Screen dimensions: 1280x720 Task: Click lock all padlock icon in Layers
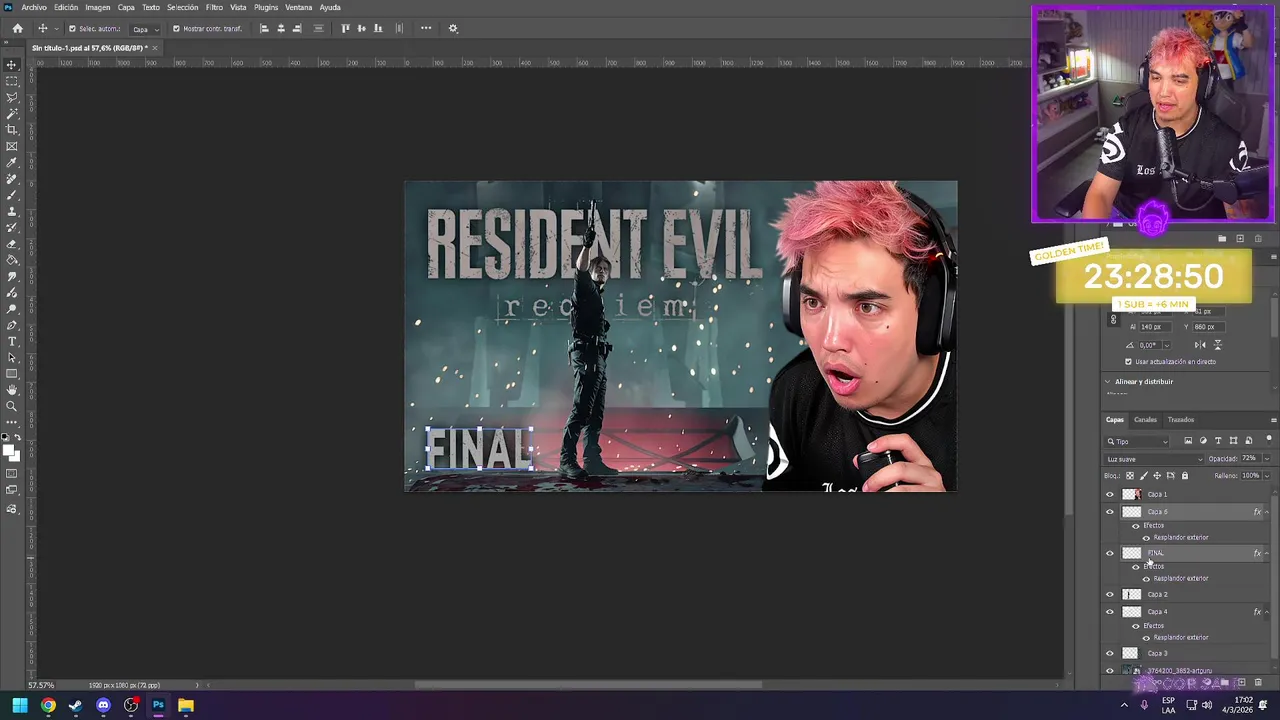(x=1185, y=476)
